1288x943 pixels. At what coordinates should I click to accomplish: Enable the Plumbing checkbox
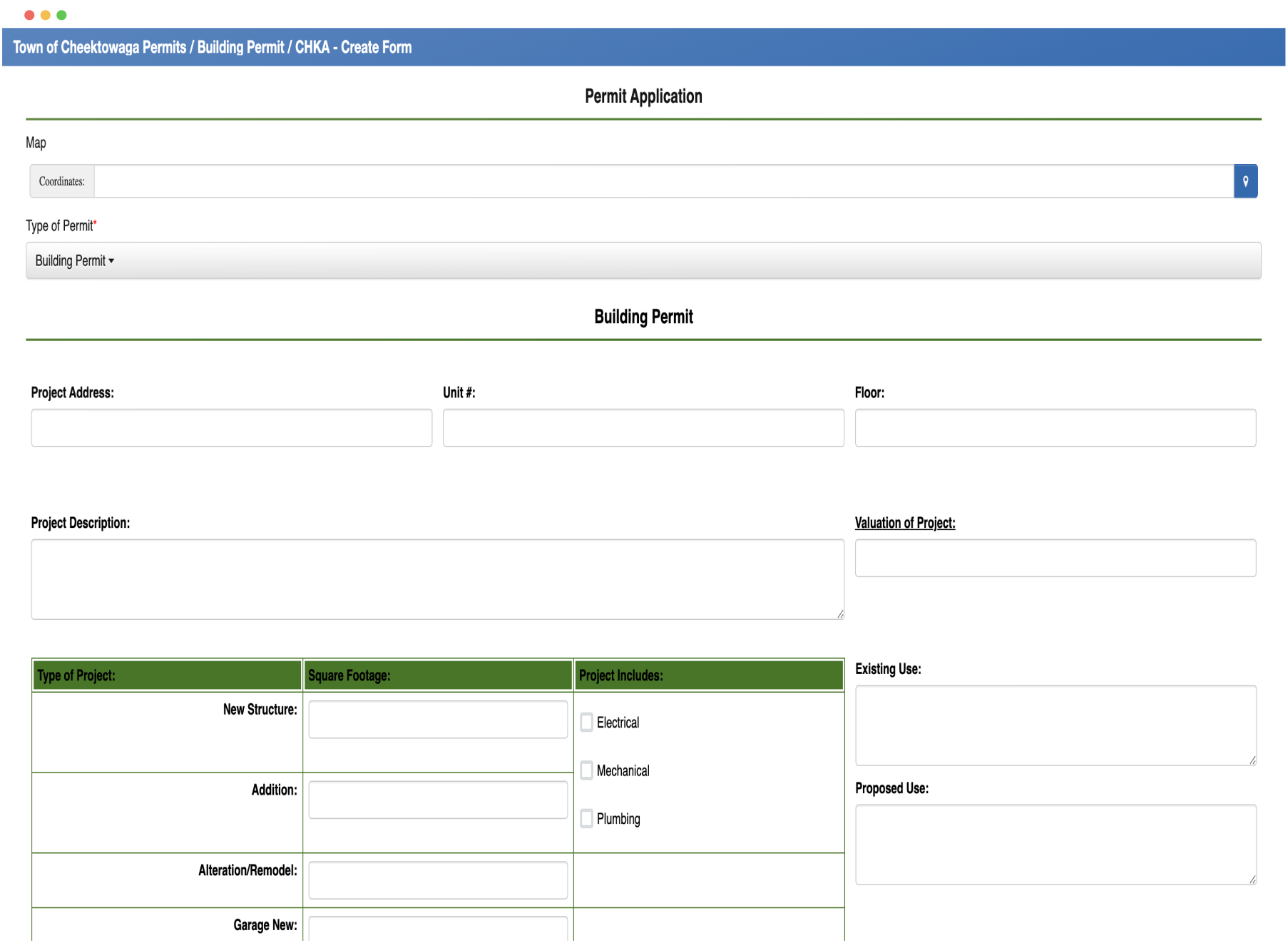[x=587, y=818]
